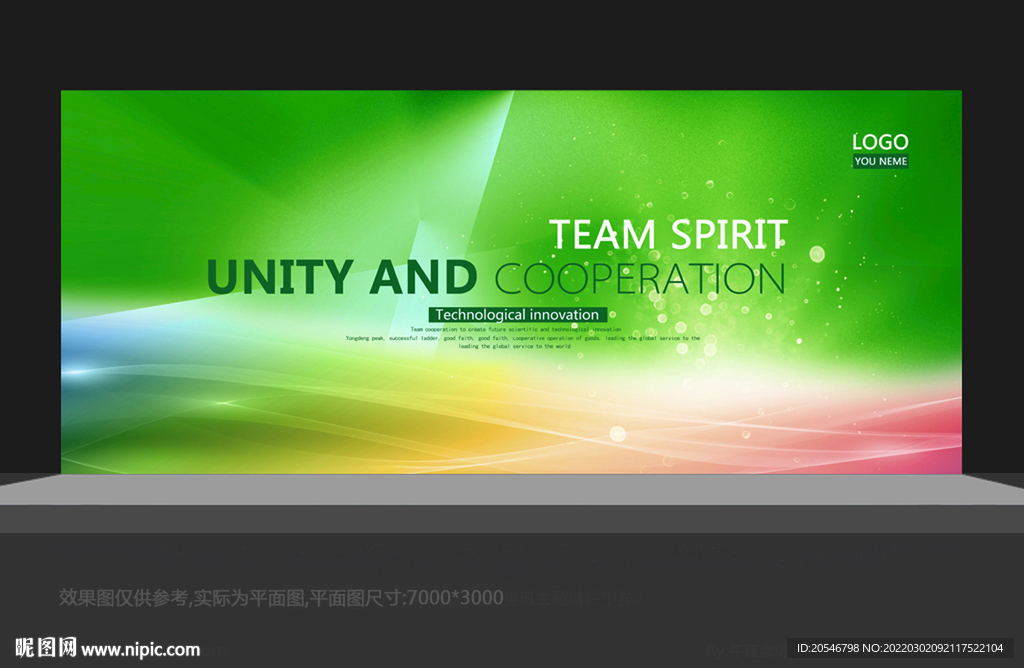The width and height of the screenshot is (1024, 668).
Task: Click the bold "UNITY AND" text
Action: [x=342, y=278]
